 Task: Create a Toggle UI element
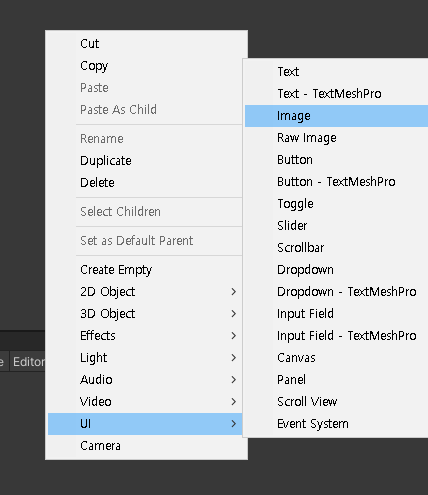(336, 204)
